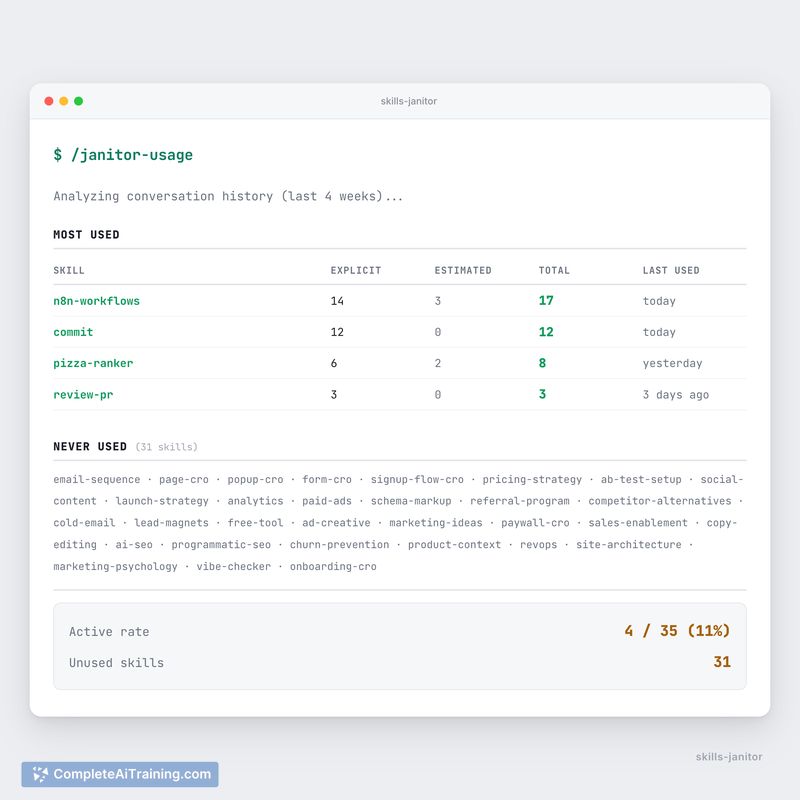The height and width of the screenshot is (800, 800).
Task: Click the pricing-strategy skill
Action: (x=532, y=480)
